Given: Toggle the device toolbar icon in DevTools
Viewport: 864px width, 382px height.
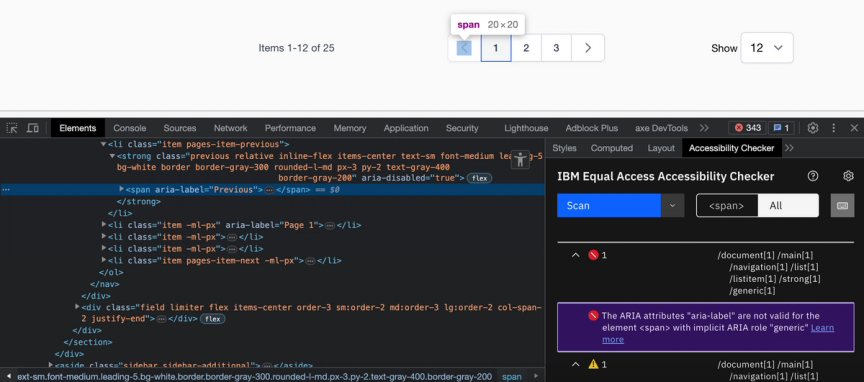Looking at the screenshot, I should (33, 128).
